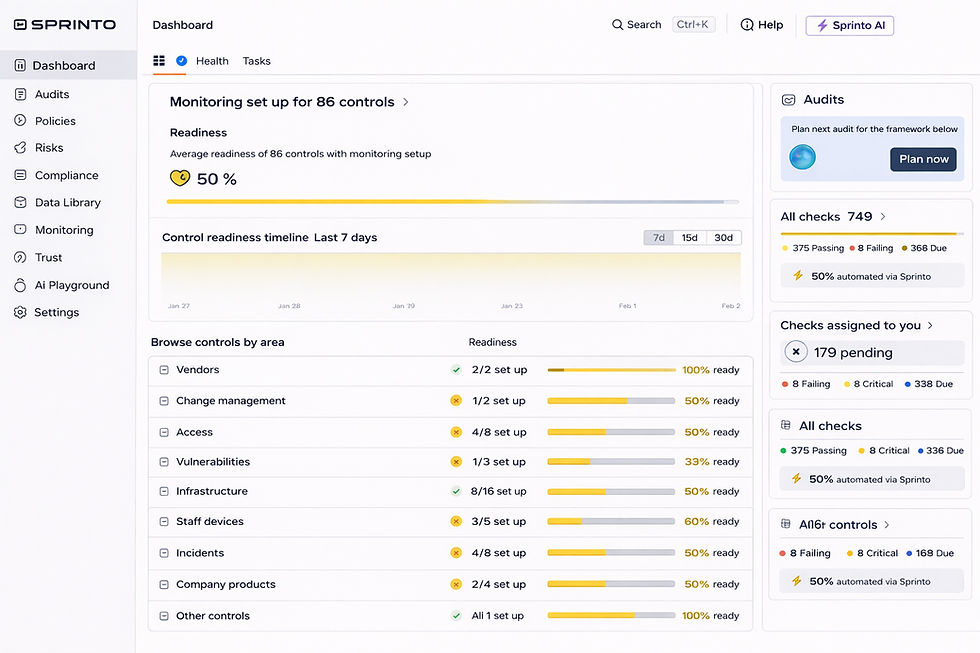Click the Vendors readiness progress bar
This screenshot has width=980, height=653.
coord(610,370)
